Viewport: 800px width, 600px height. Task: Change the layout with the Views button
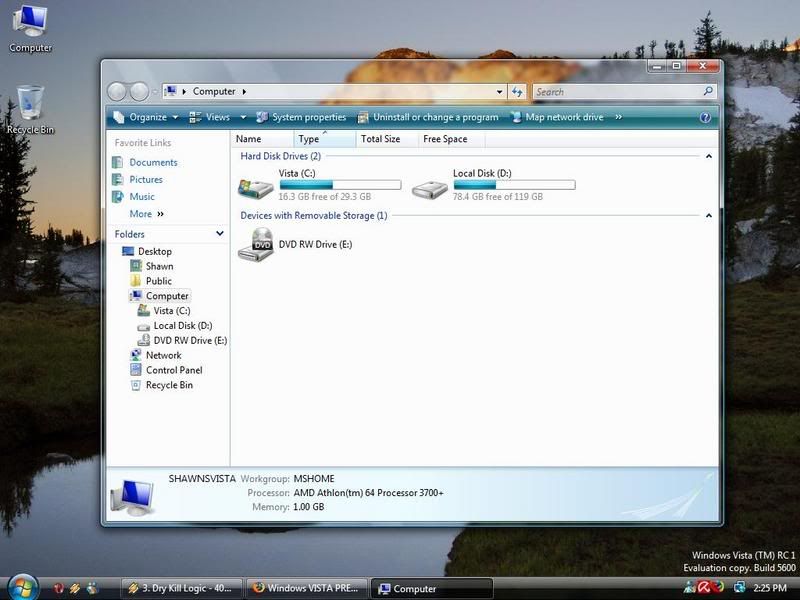[x=209, y=117]
